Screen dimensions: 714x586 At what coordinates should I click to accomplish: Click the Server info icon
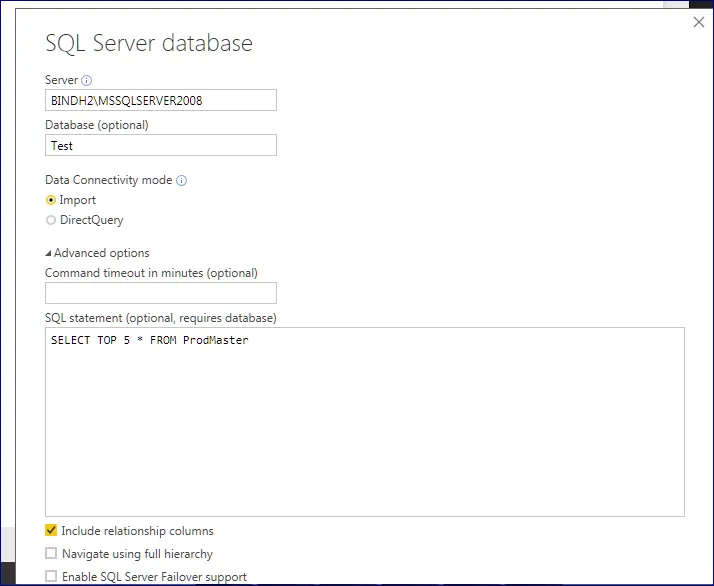pyautogui.click(x=87, y=81)
